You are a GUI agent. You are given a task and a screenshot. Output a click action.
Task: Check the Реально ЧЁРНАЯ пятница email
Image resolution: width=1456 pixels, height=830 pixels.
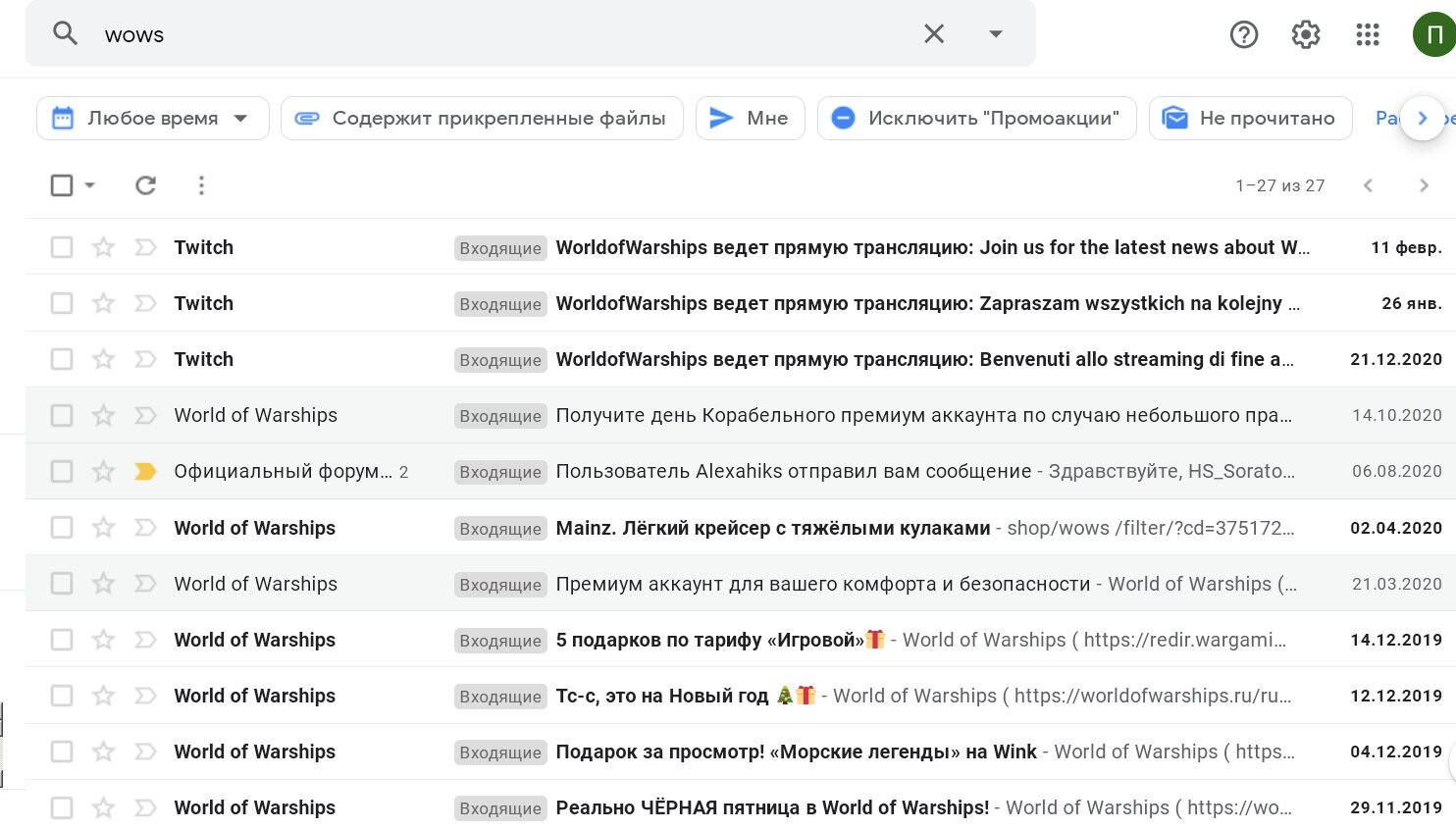(62, 807)
